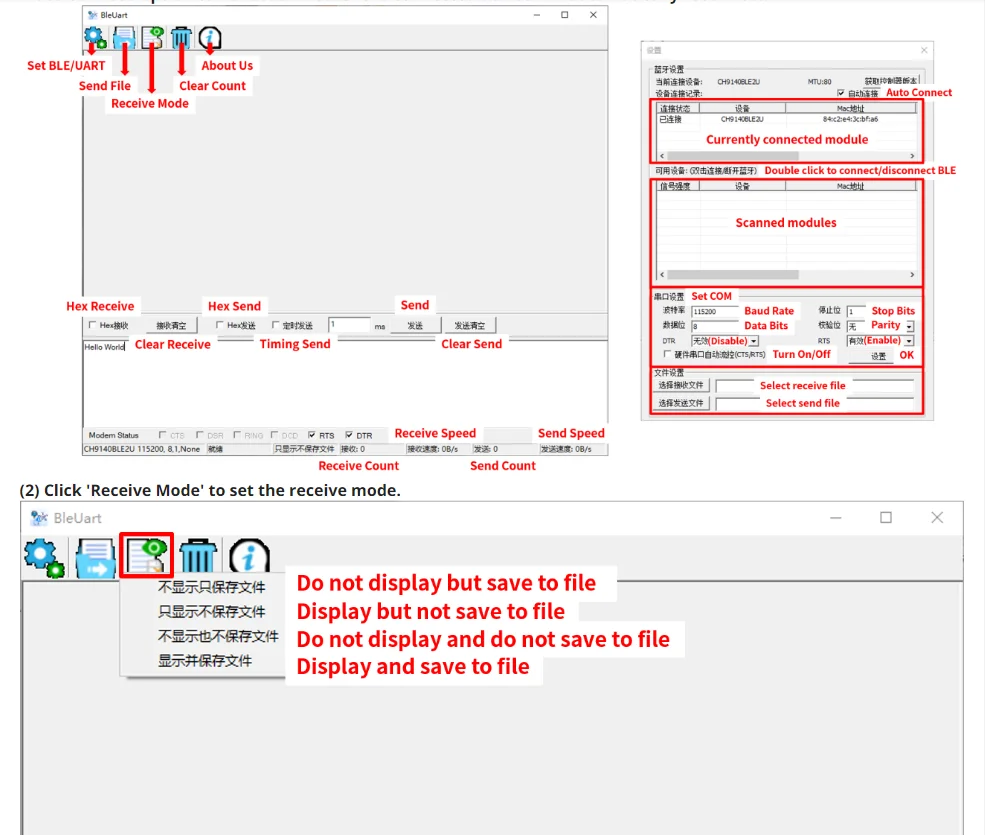
Task: Click the connected-device list horizontal scrollbar thumb
Action: pos(732,156)
